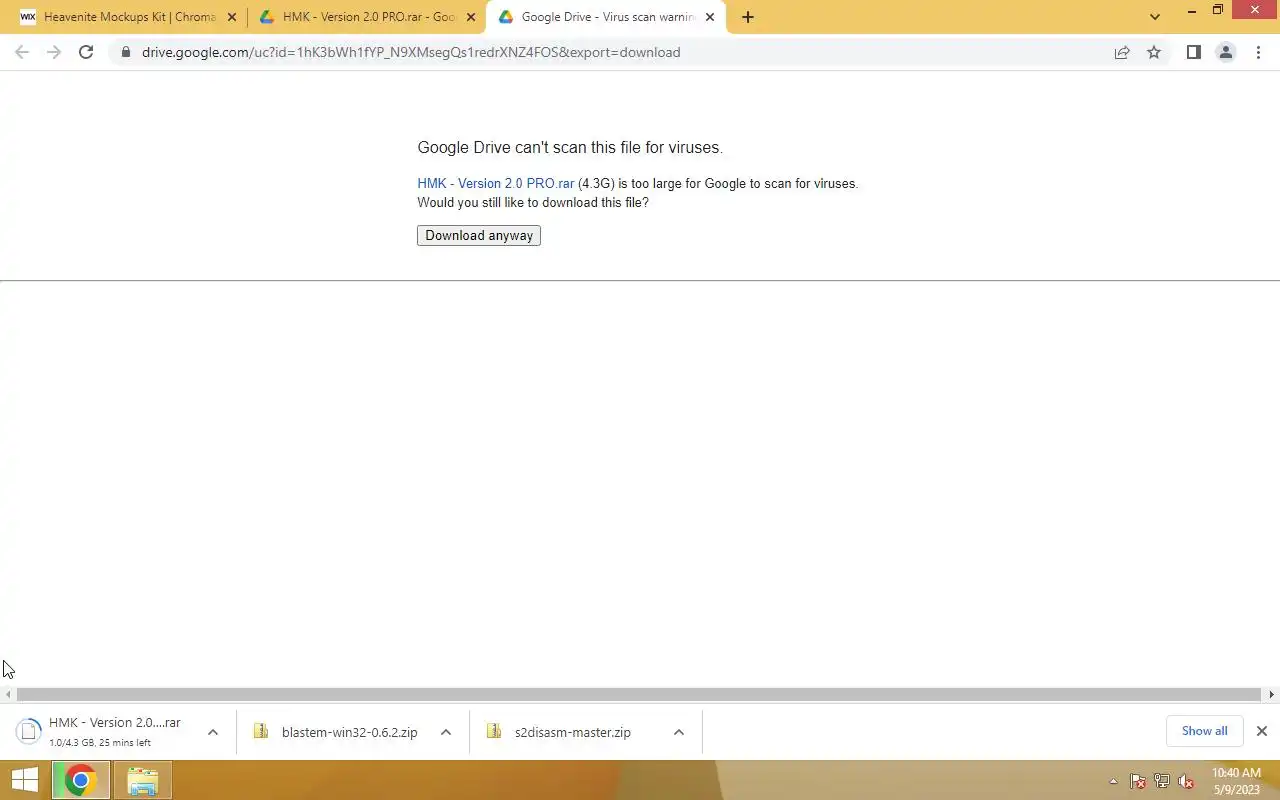Image resolution: width=1280 pixels, height=800 pixels.
Task: Open the Action Center flag icon
Action: click(1138, 782)
